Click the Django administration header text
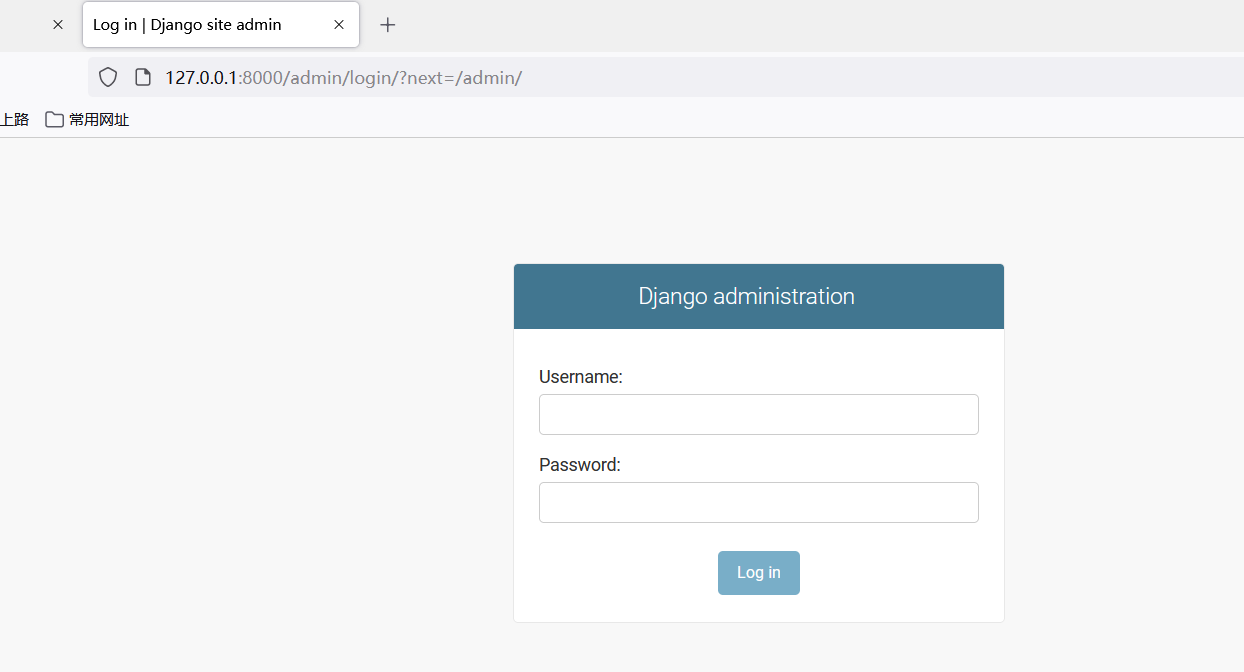 746,296
